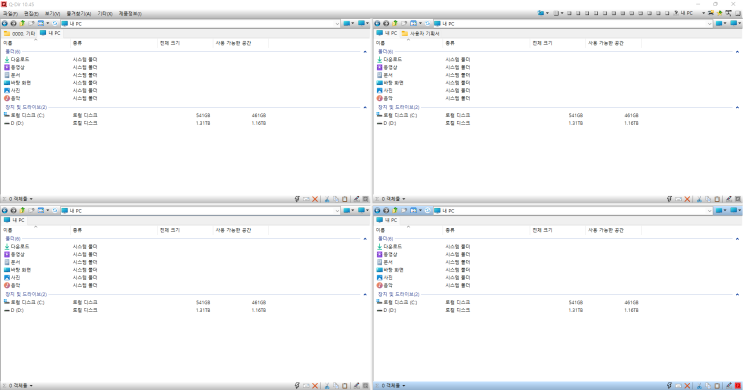Refresh the top-right pane
This screenshot has width=743, height=390.
coord(428,23)
